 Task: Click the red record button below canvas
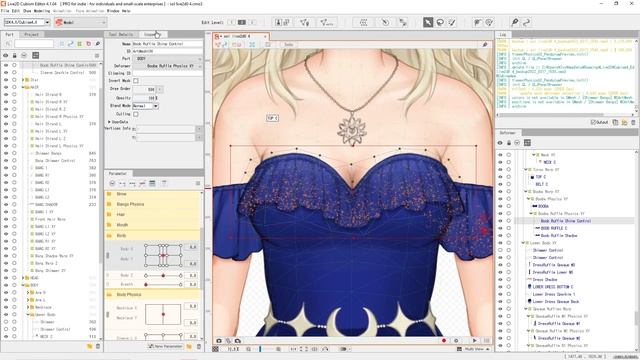coord(444,340)
